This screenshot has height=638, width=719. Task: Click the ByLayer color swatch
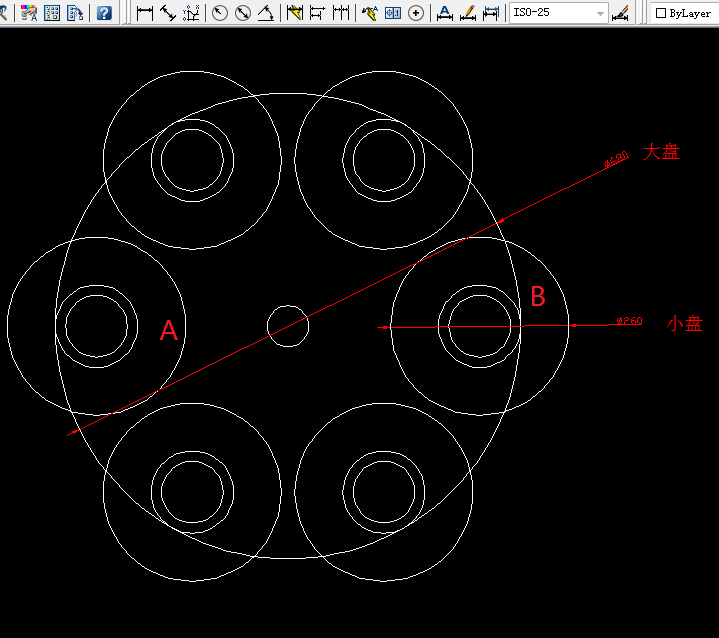(661, 13)
